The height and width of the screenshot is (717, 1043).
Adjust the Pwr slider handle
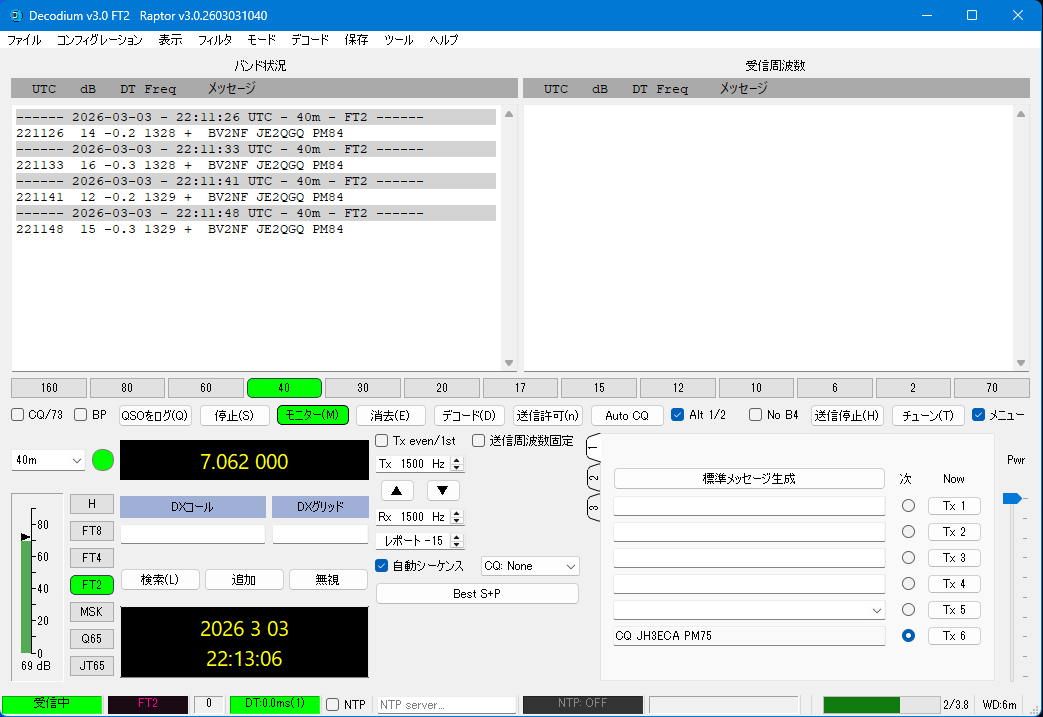tap(1012, 498)
